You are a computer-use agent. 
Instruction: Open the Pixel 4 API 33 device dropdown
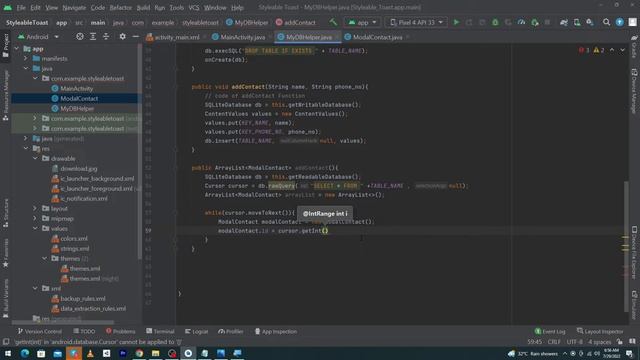[416, 22]
